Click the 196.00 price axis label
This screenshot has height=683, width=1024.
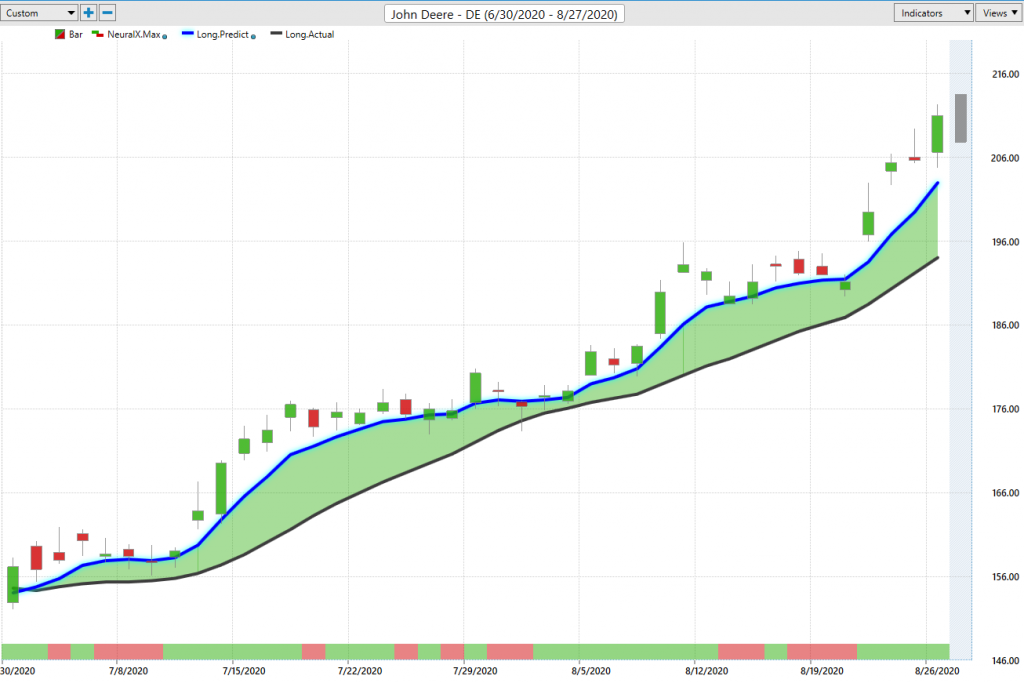pyautogui.click(x=1005, y=242)
